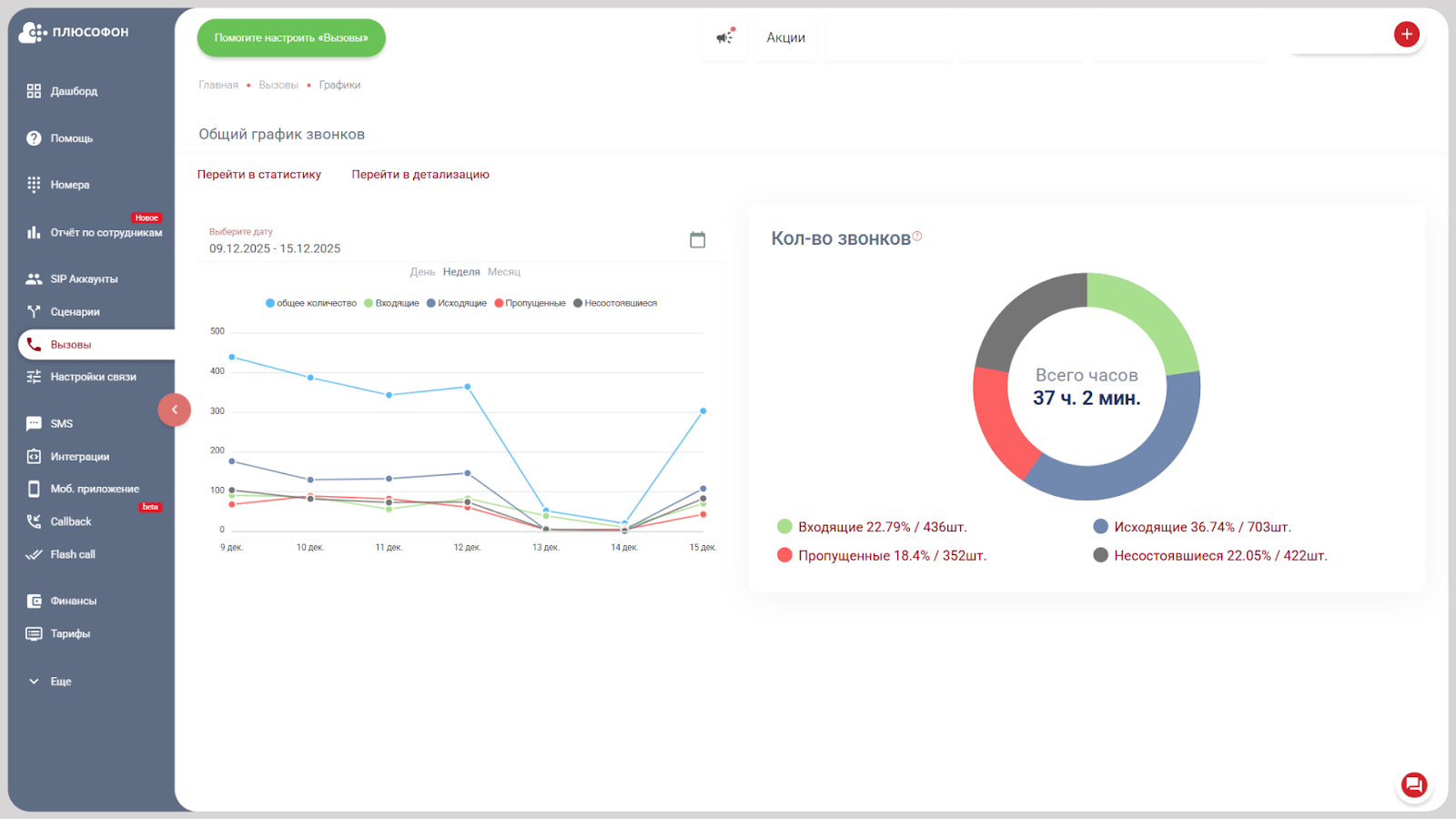
Task: Hide the Пропущенные line in chart legend
Action: point(530,303)
